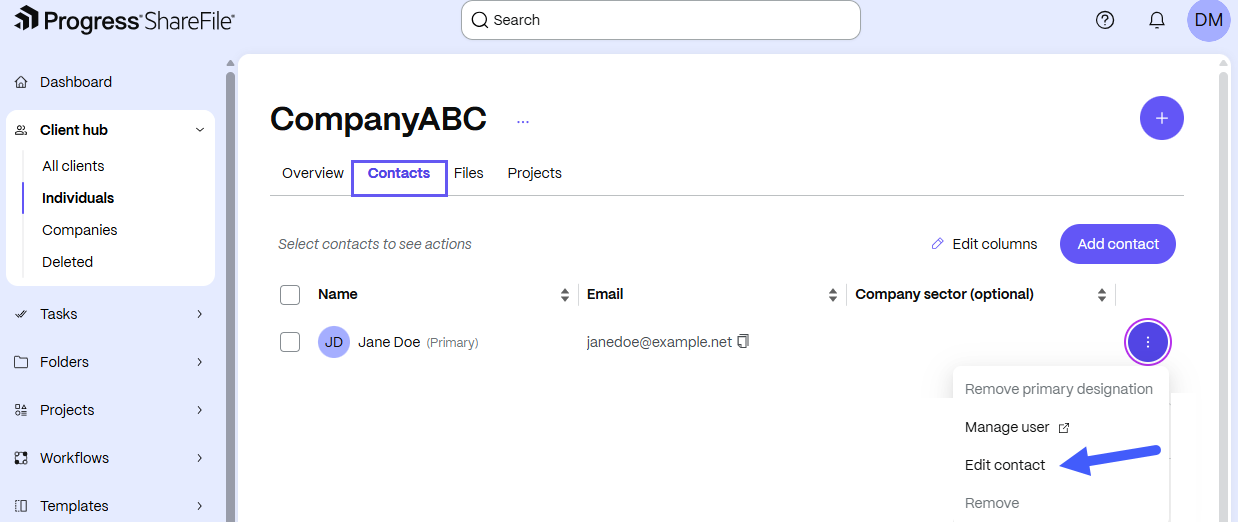Screen dimensions: 1238x522
Task: Choose Edit contact from the menu
Action: [1005, 465]
